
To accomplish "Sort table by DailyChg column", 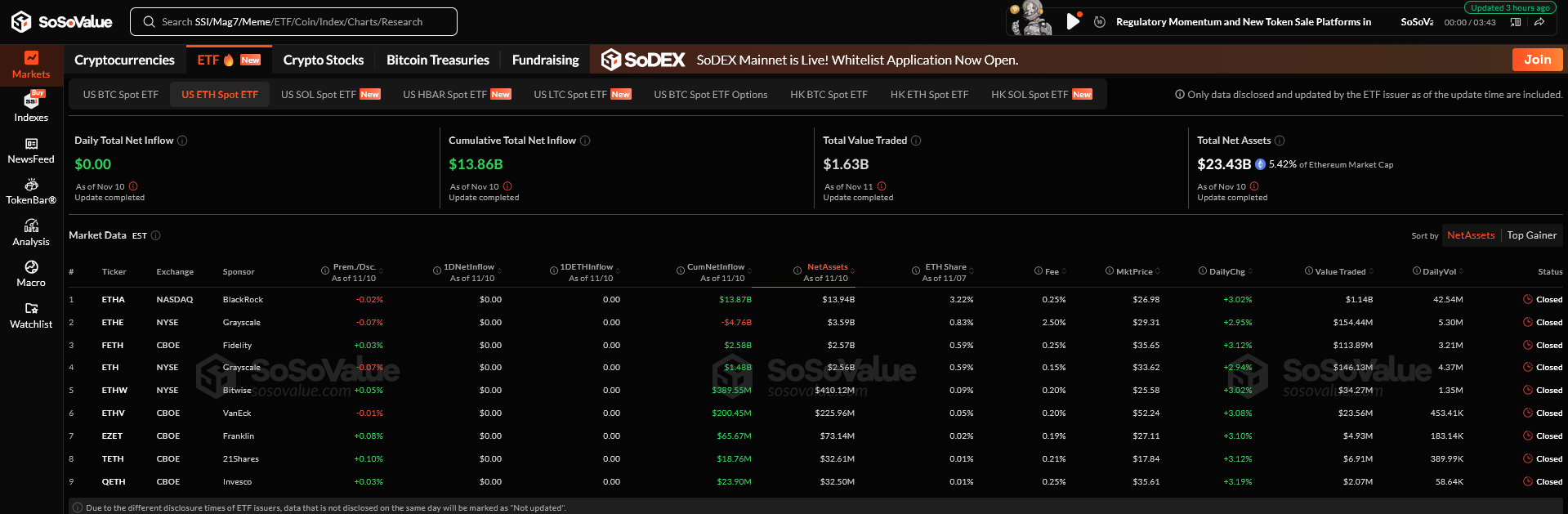I will click(x=1250, y=271).
